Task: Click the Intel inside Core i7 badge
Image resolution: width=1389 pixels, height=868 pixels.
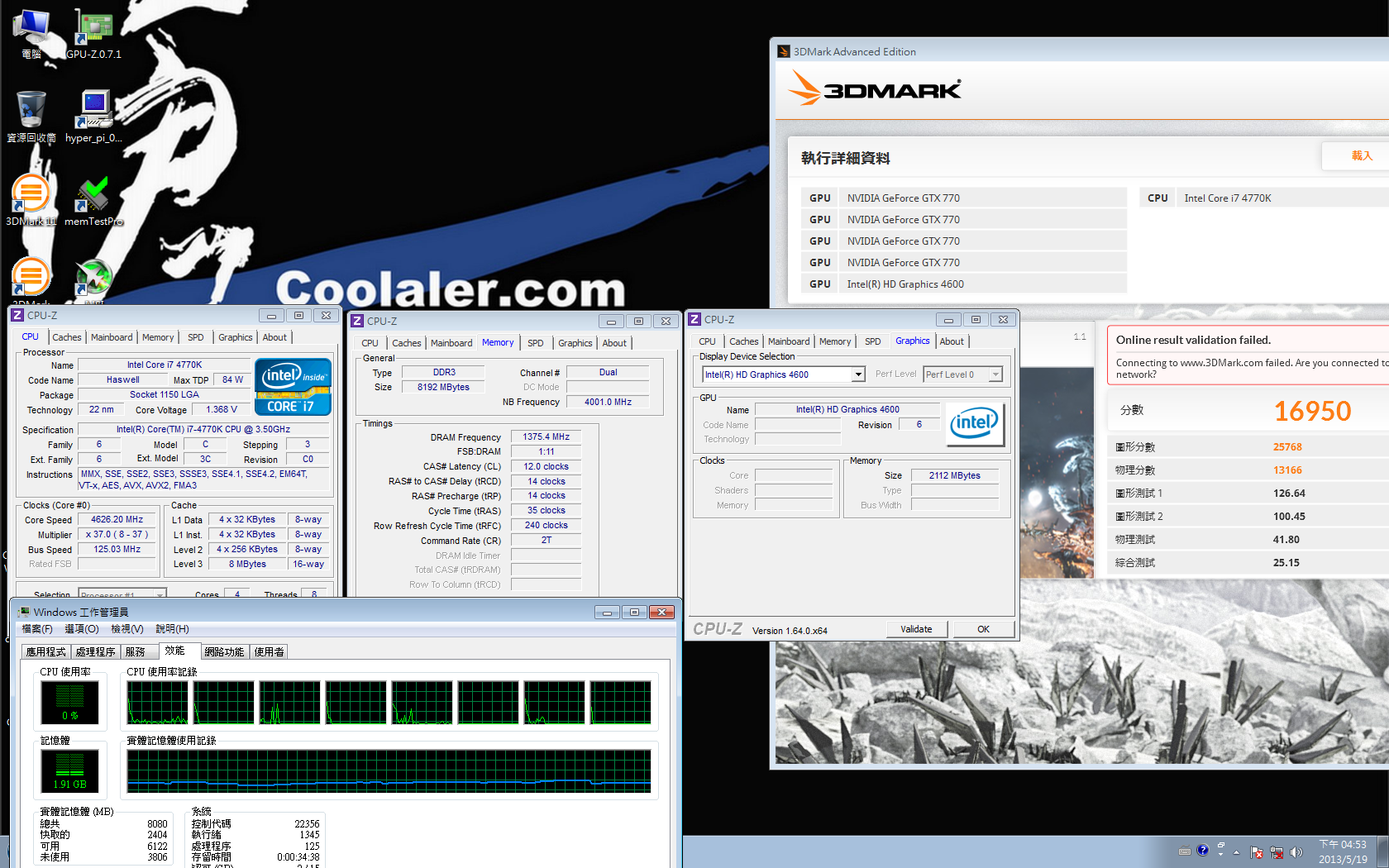Action: click(x=293, y=386)
